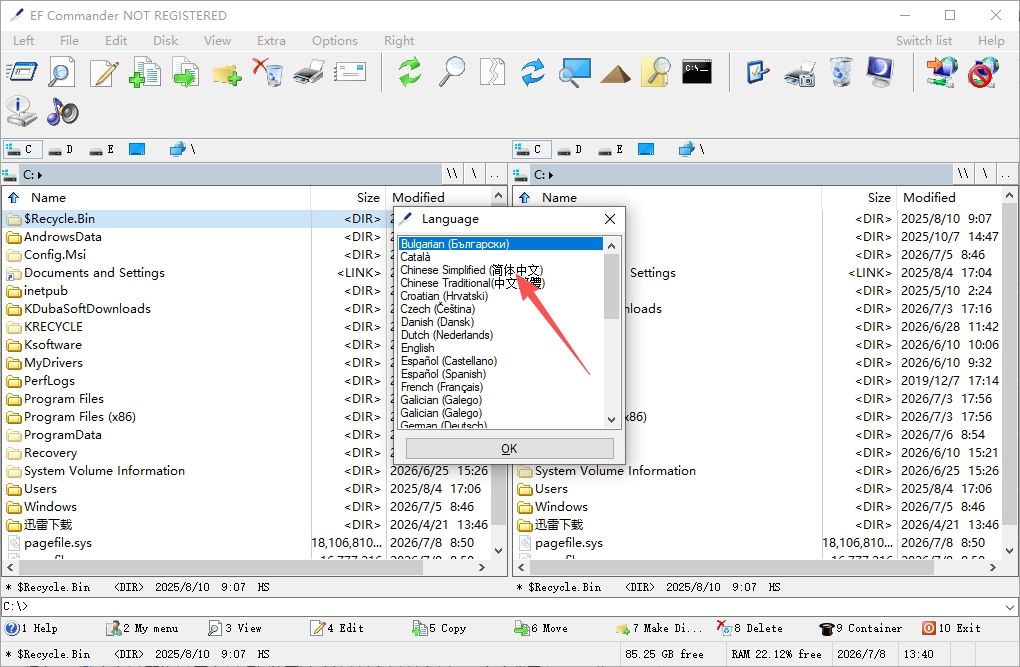The image size is (1020, 667).
Task: Expand the left panel C: path arrow
Action: [x=40, y=175]
